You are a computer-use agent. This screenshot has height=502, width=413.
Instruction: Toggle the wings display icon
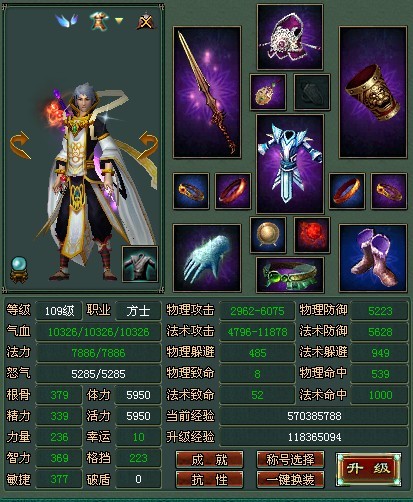(x=67, y=21)
